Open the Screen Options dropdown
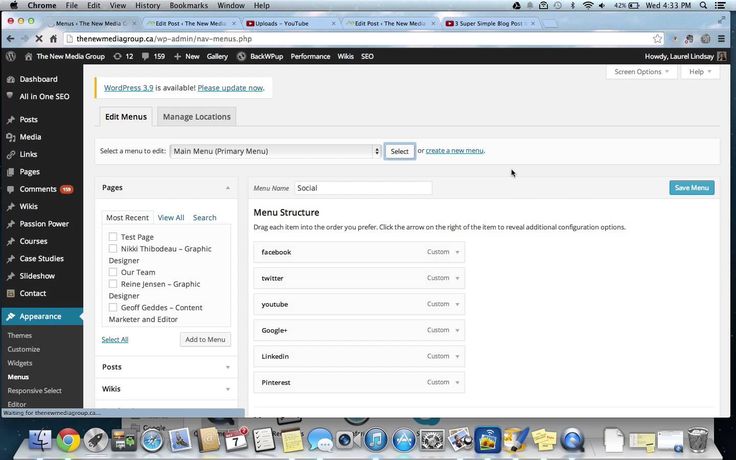The width and height of the screenshot is (736, 460). [x=641, y=72]
